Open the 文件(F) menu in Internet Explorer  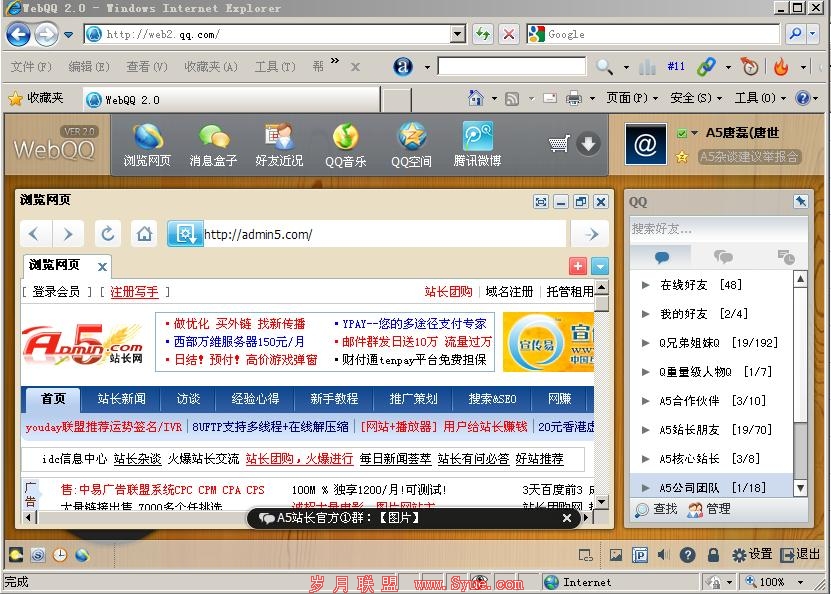coord(31,67)
